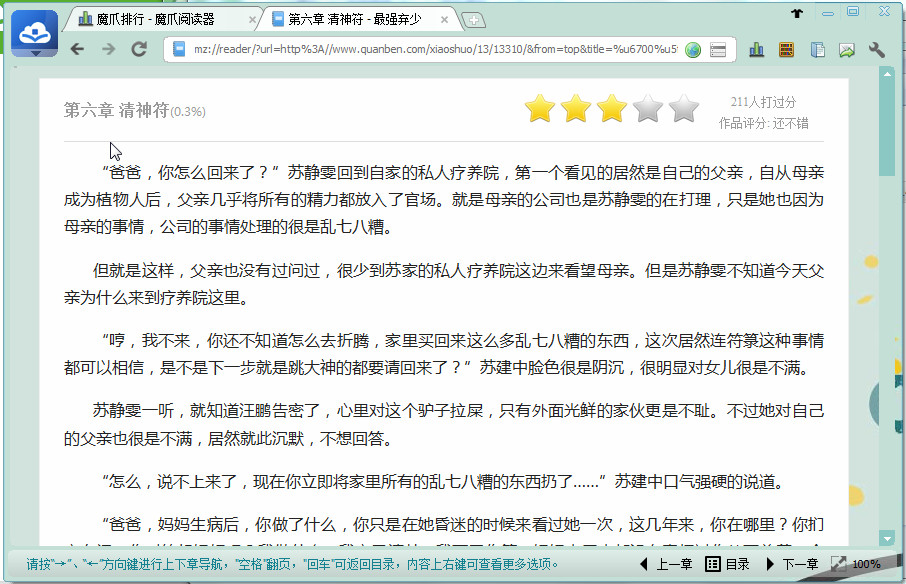906x584 pixels.
Task: Switch to the 魔爪排行 tab
Action: coord(160,19)
